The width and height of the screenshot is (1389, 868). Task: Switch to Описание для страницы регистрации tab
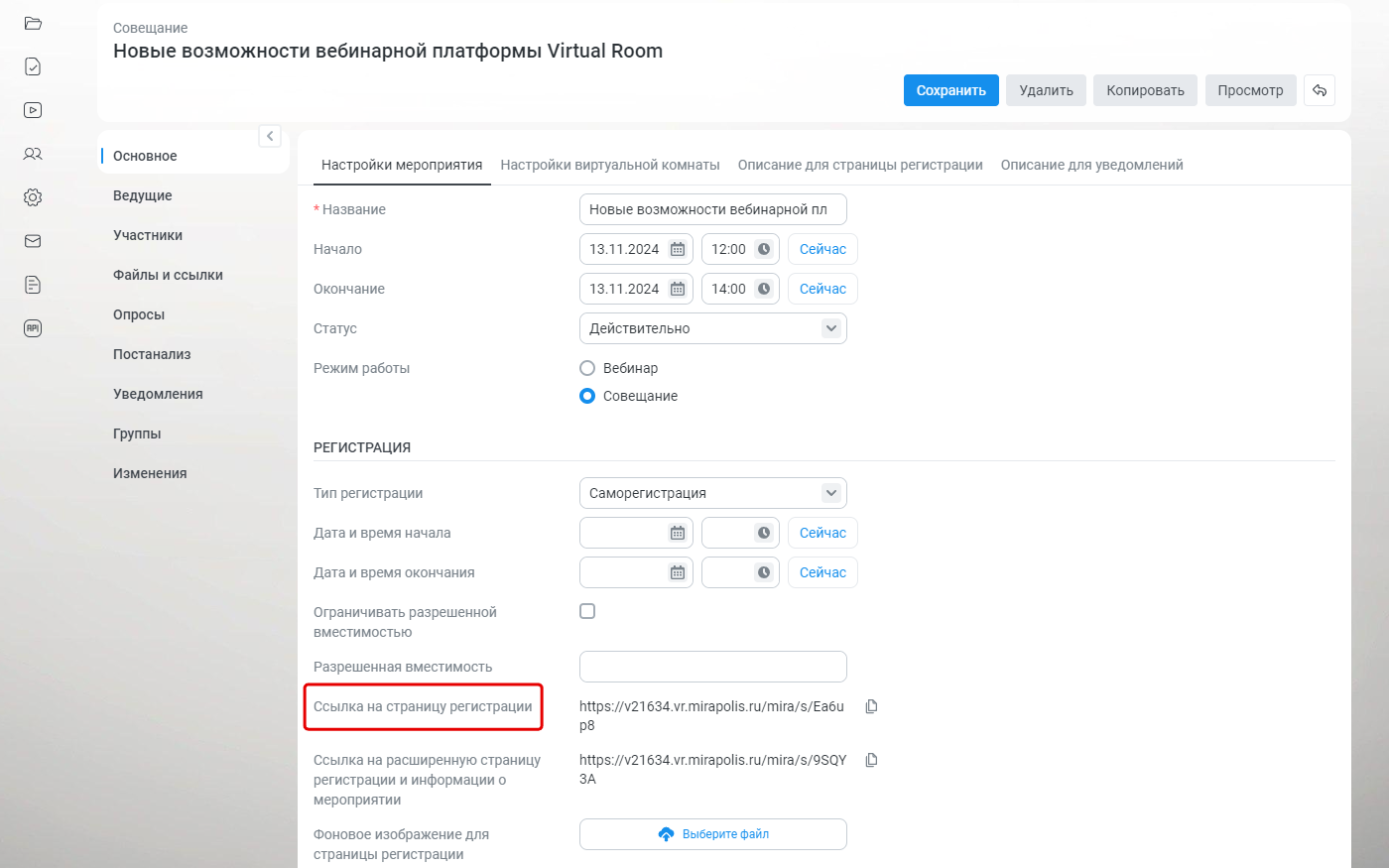[860, 165]
